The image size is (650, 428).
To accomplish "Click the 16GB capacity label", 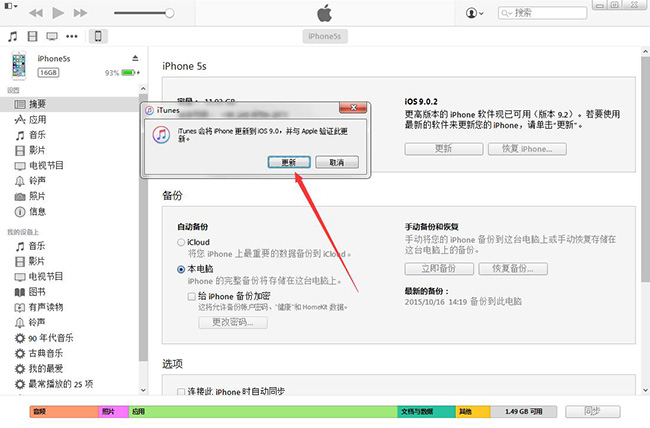I will 49,73.
